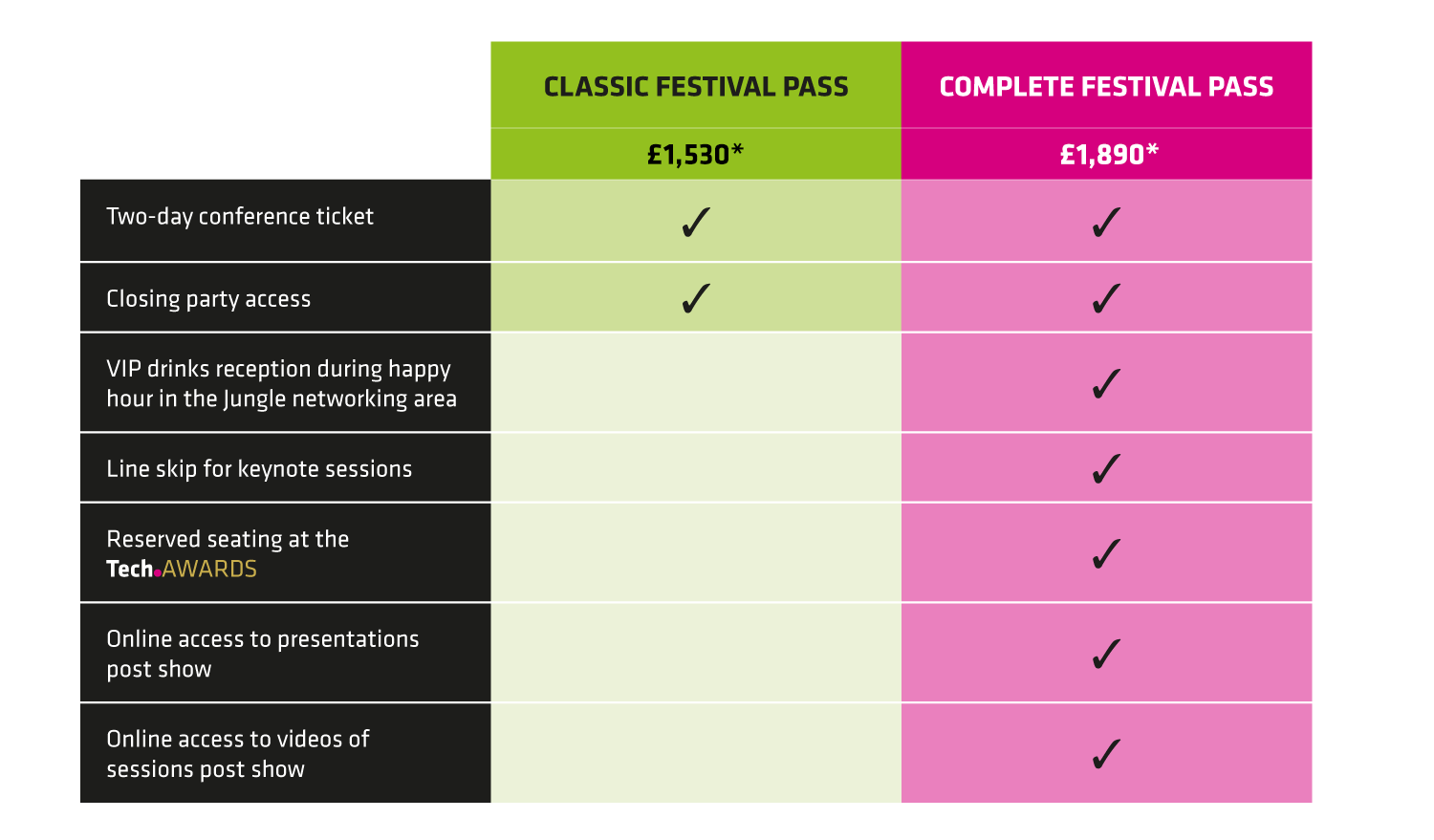
Task: Click Classic checkmark for Closing party access
Action: coord(696,298)
